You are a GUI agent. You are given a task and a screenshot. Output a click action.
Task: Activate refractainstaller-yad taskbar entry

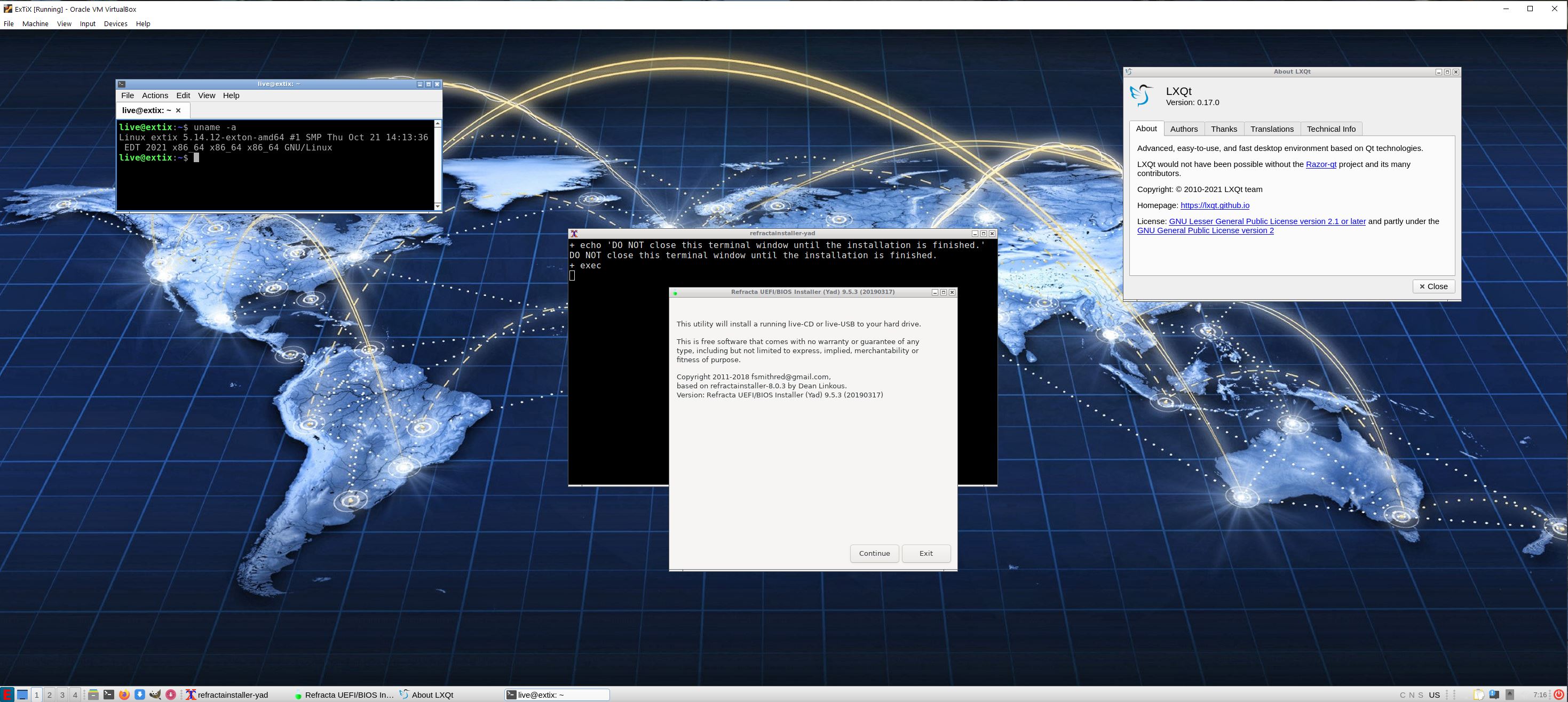click(x=237, y=695)
